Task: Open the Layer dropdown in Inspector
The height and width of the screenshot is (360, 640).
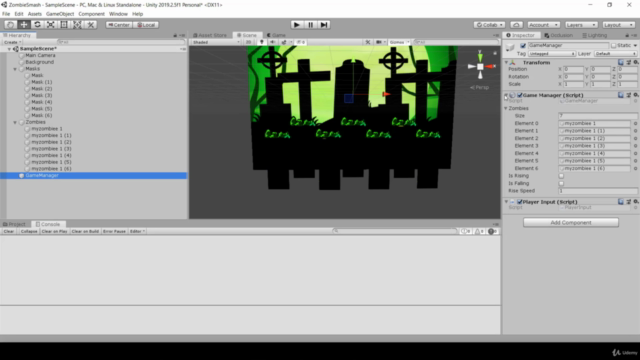Action: pos(615,54)
